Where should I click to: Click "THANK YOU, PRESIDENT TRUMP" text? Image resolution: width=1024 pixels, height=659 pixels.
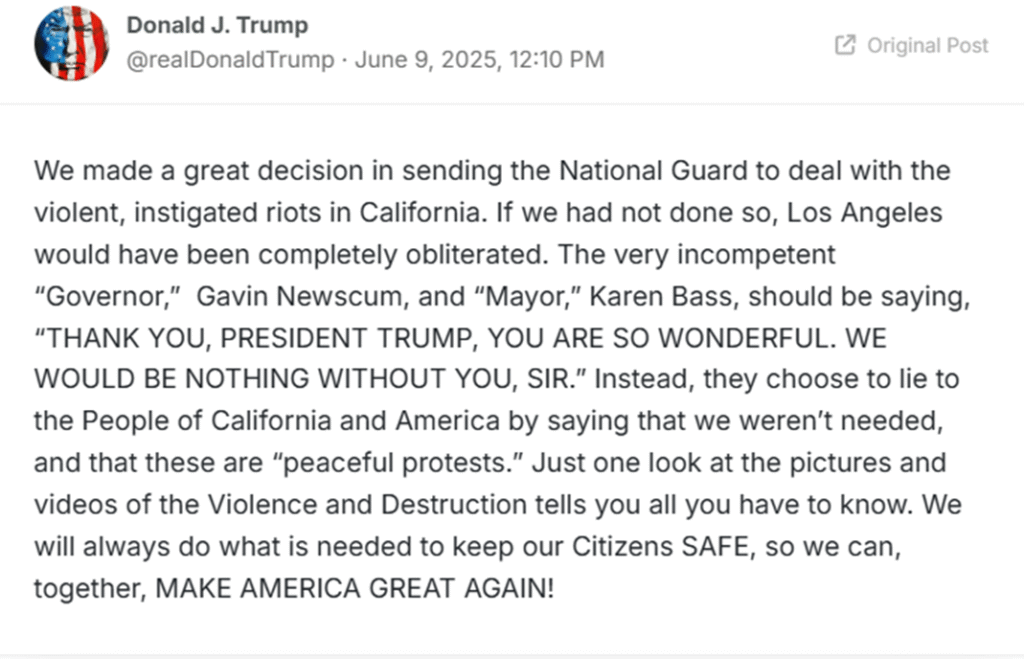point(256,338)
